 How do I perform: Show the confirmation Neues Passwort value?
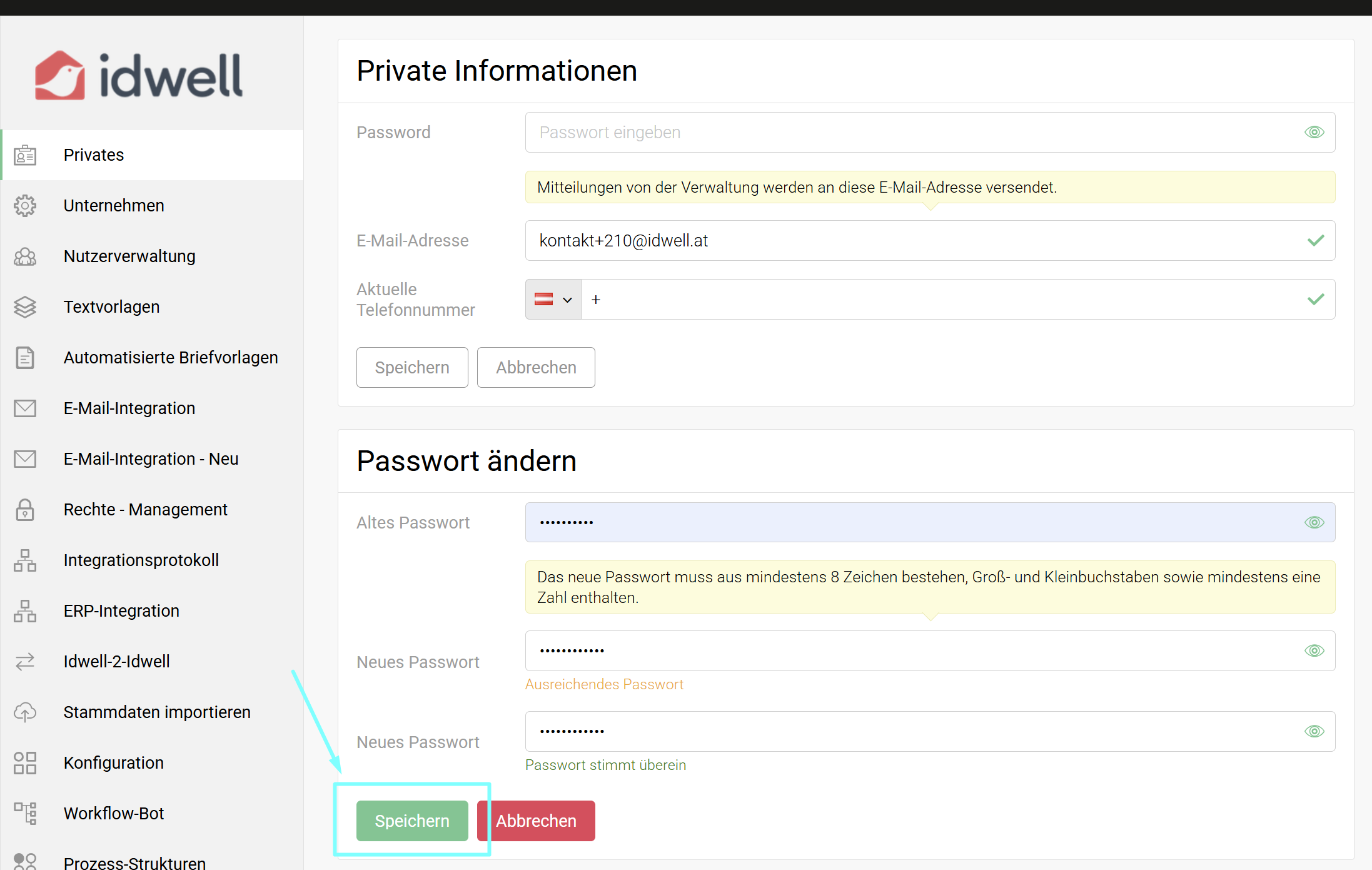coord(1314,731)
